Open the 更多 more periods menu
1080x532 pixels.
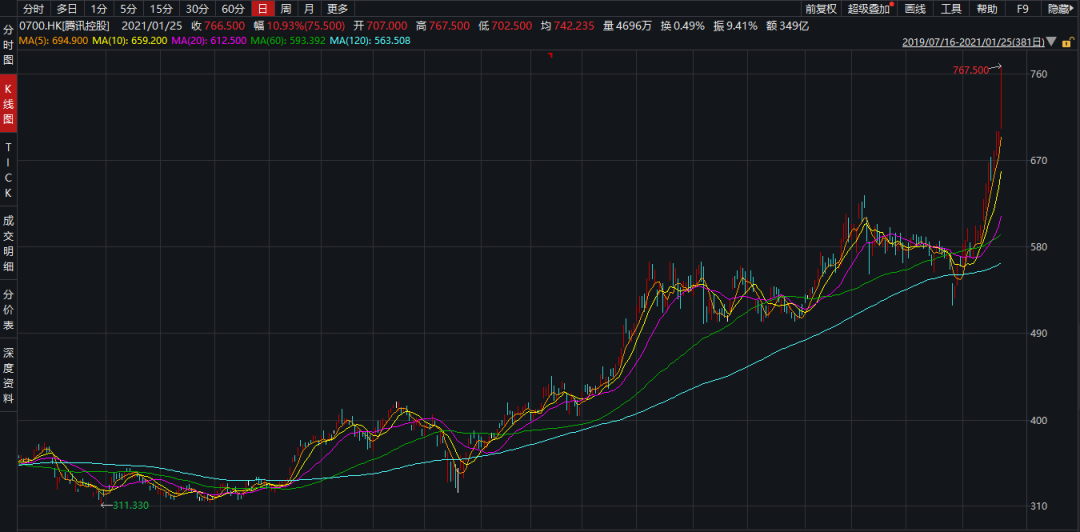[x=338, y=9]
